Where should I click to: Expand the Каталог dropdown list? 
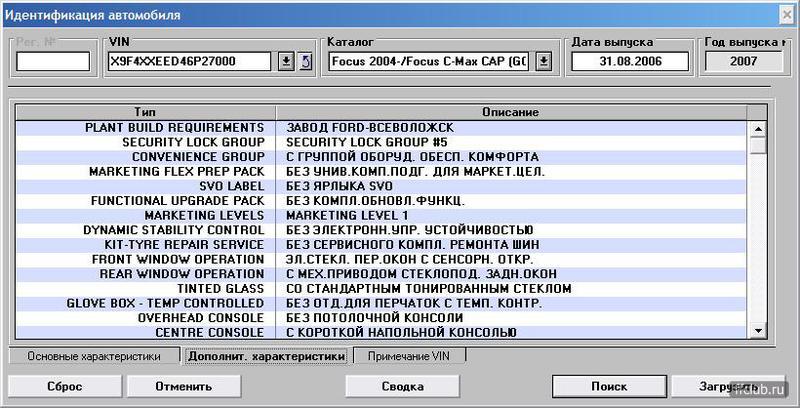pos(544,62)
